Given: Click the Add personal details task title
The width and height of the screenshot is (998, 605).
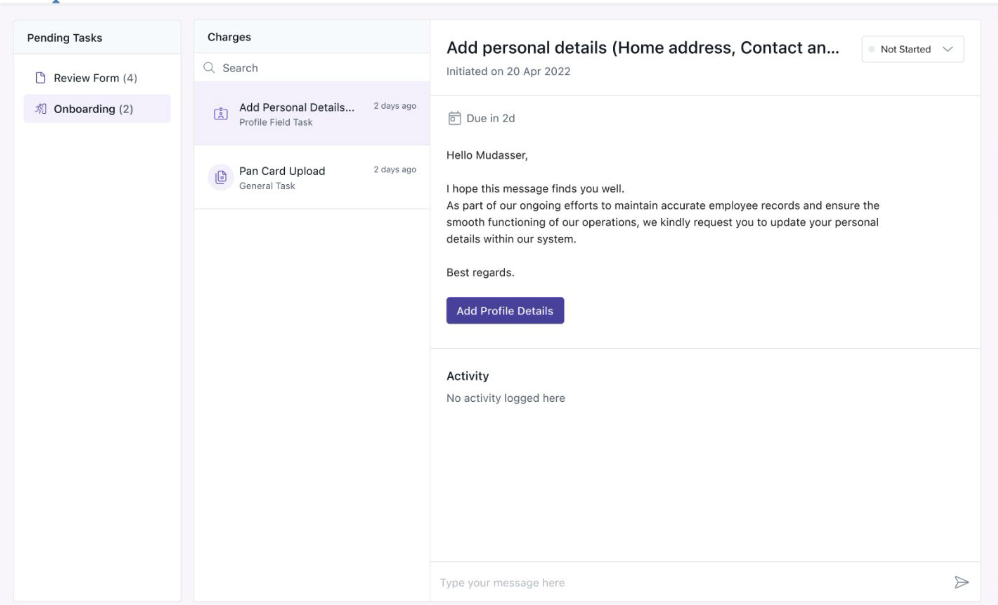Looking at the screenshot, I should point(642,47).
